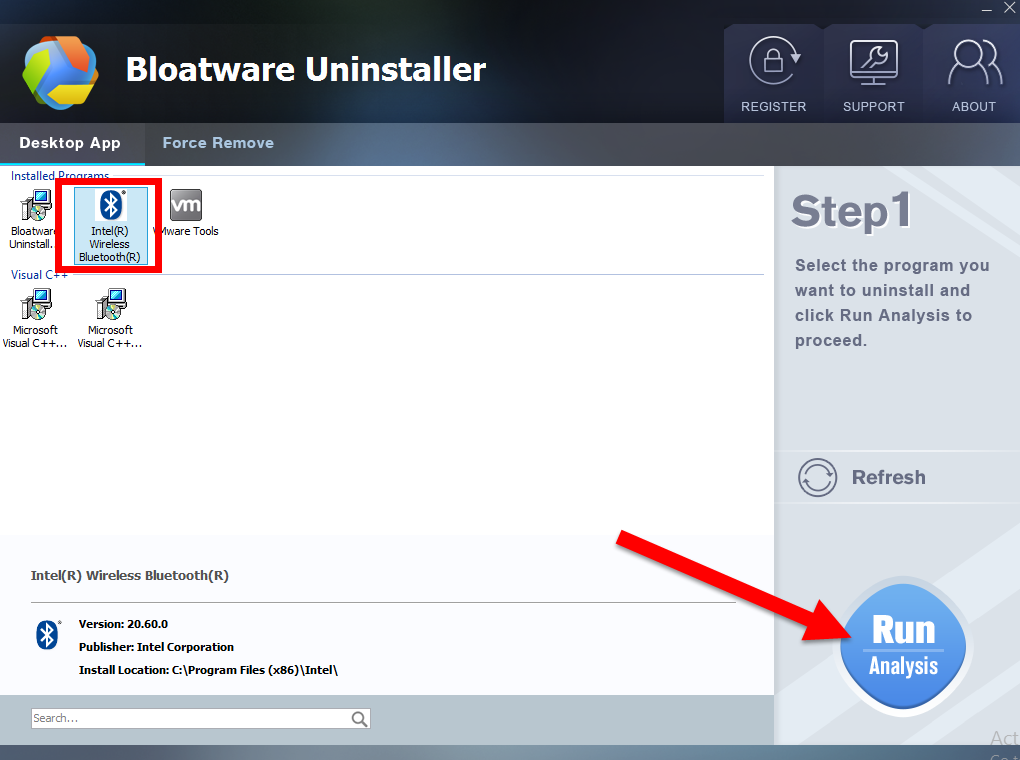The width and height of the screenshot is (1020, 760).
Task: Open the Register lock icon
Action: click(773, 61)
